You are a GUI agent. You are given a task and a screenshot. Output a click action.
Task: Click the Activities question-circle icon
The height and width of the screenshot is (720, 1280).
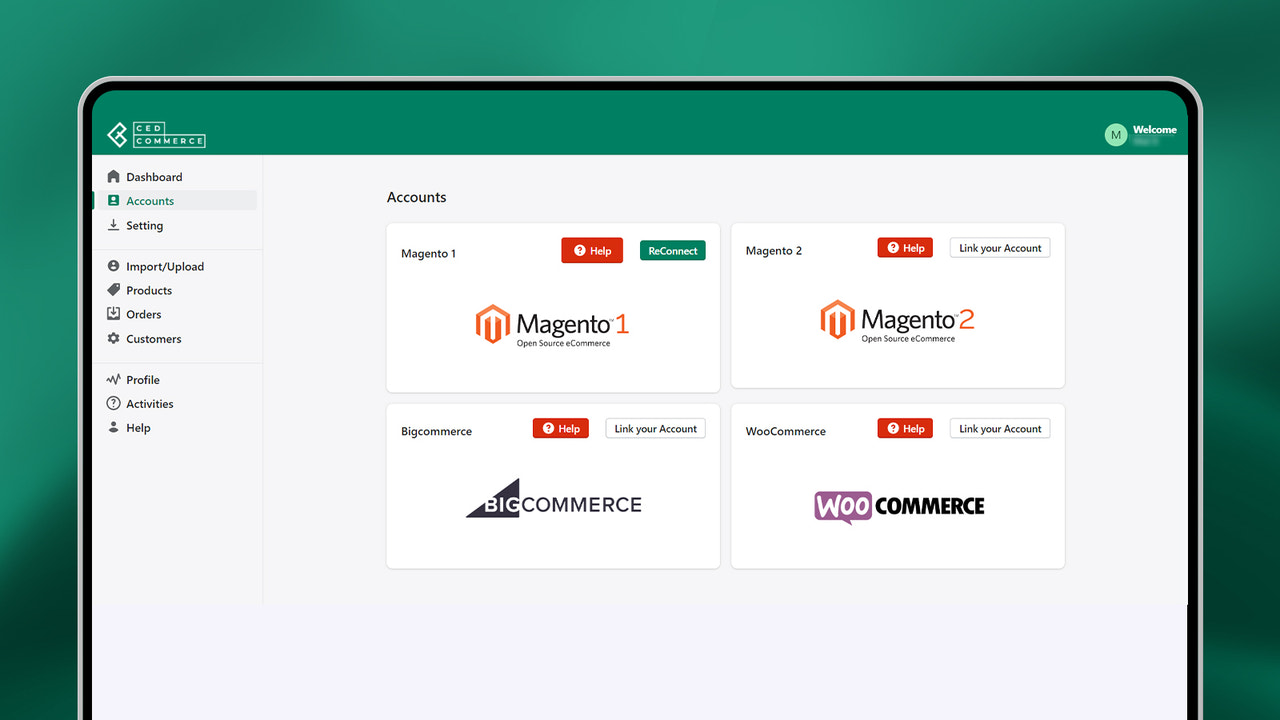[x=113, y=404]
